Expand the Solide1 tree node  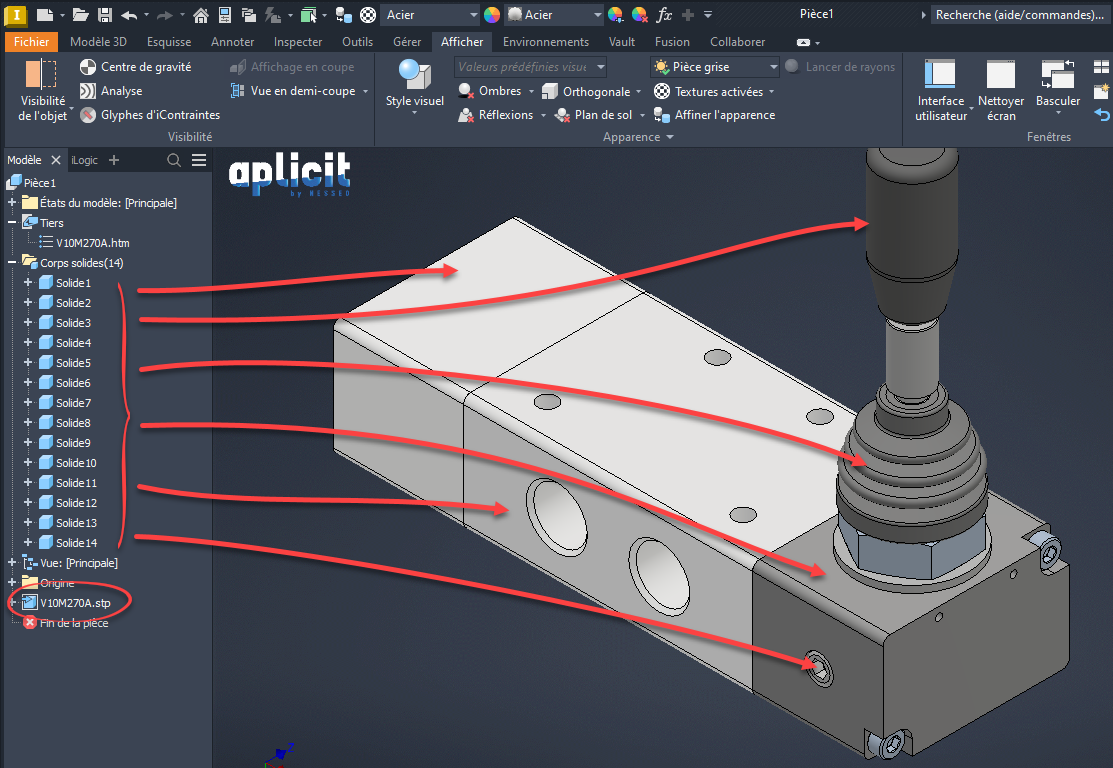click(x=28, y=283)
